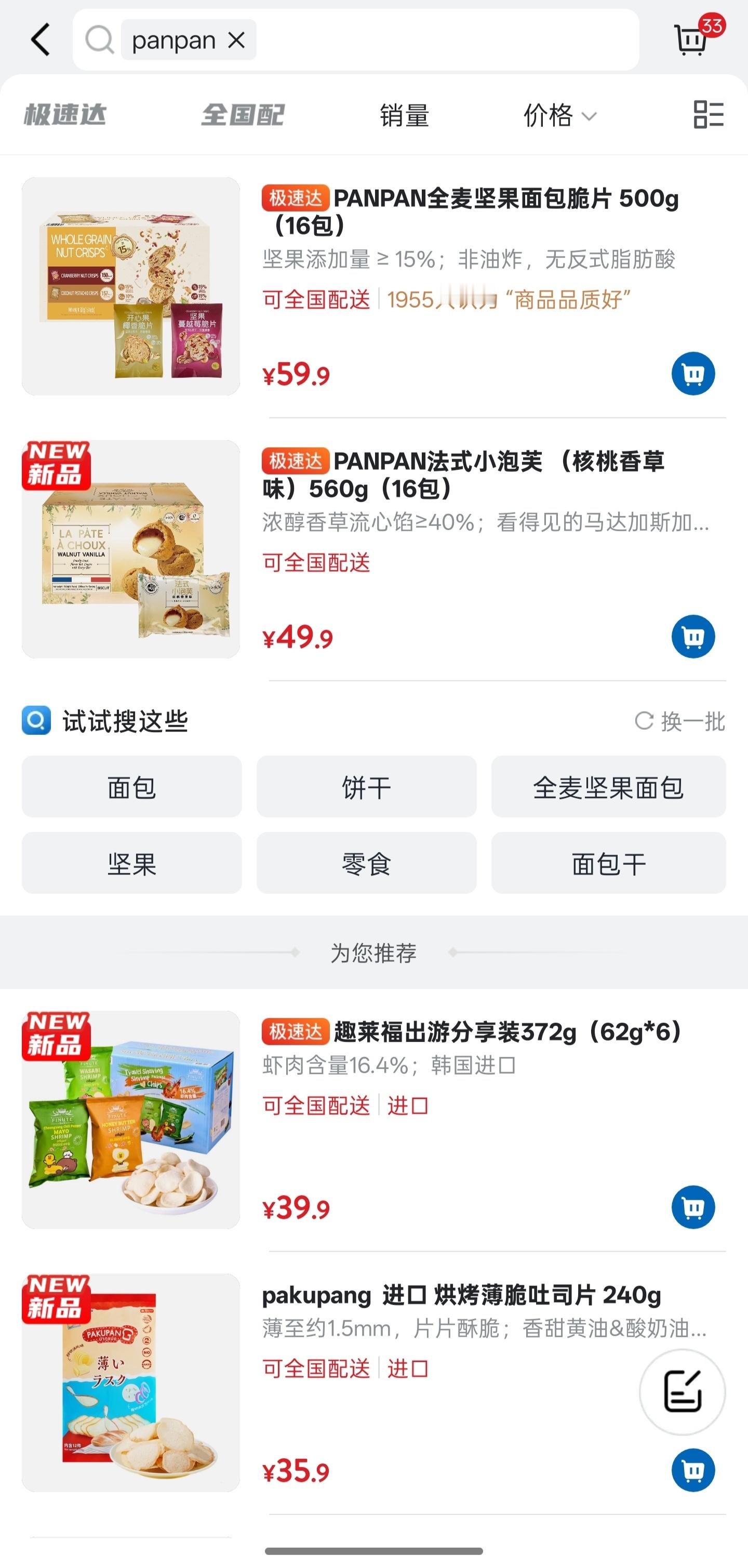Select the 全麦坚果面包 suggestion chip
Image resolution: width=748 pixels, height=1568 pixels.
click(608, 787)
